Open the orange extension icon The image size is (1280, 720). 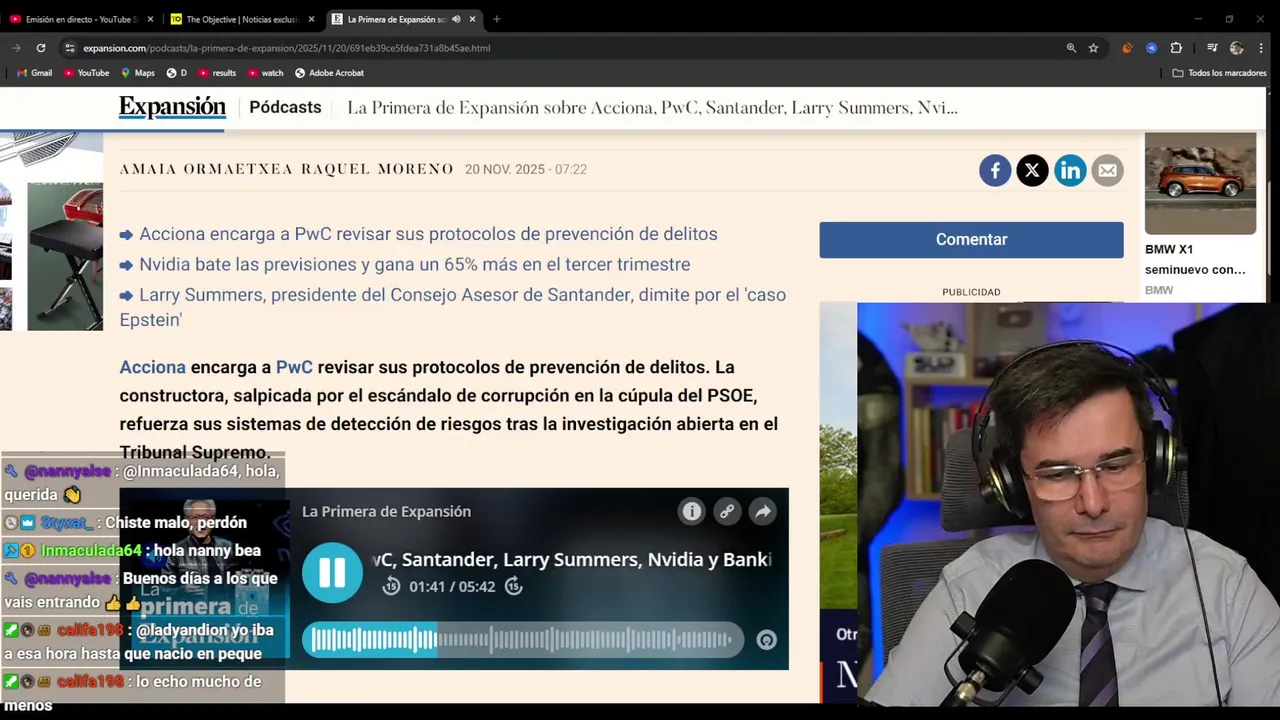(x=1127, y=48)
